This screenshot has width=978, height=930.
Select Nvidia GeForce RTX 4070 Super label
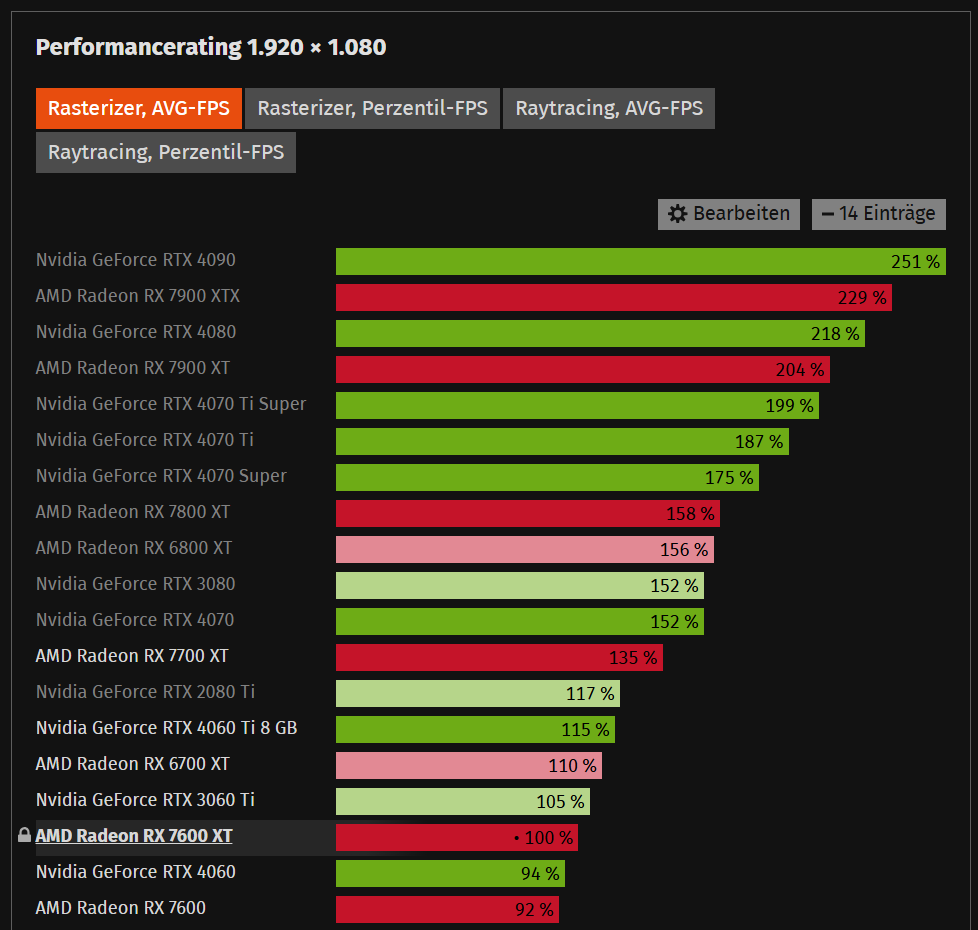click(x=161, y=476)
